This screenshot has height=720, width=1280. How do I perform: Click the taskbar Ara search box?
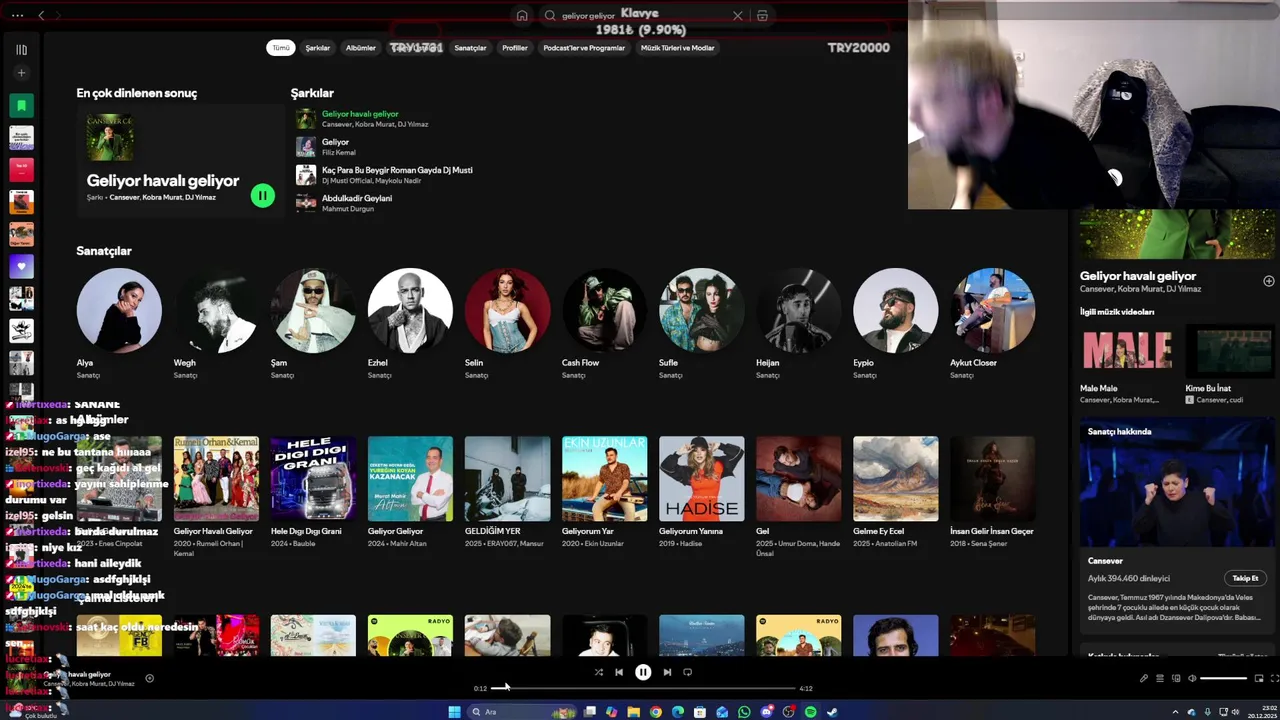click(x=522, y=712)
